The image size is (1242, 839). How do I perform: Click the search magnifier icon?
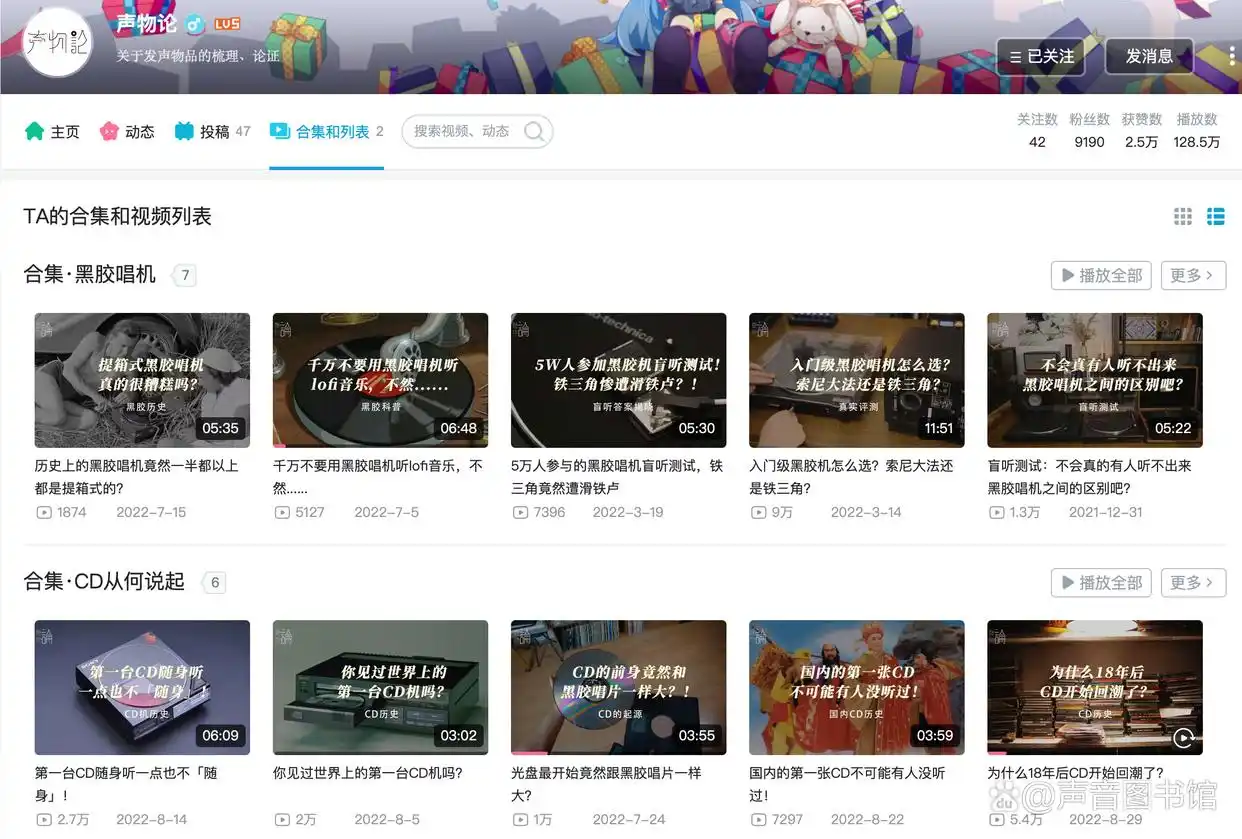pos(535,131)
